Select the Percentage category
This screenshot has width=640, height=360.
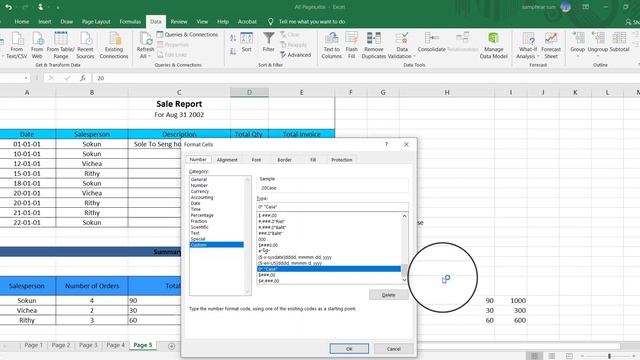pyautogui.click(x=202, y=215)
